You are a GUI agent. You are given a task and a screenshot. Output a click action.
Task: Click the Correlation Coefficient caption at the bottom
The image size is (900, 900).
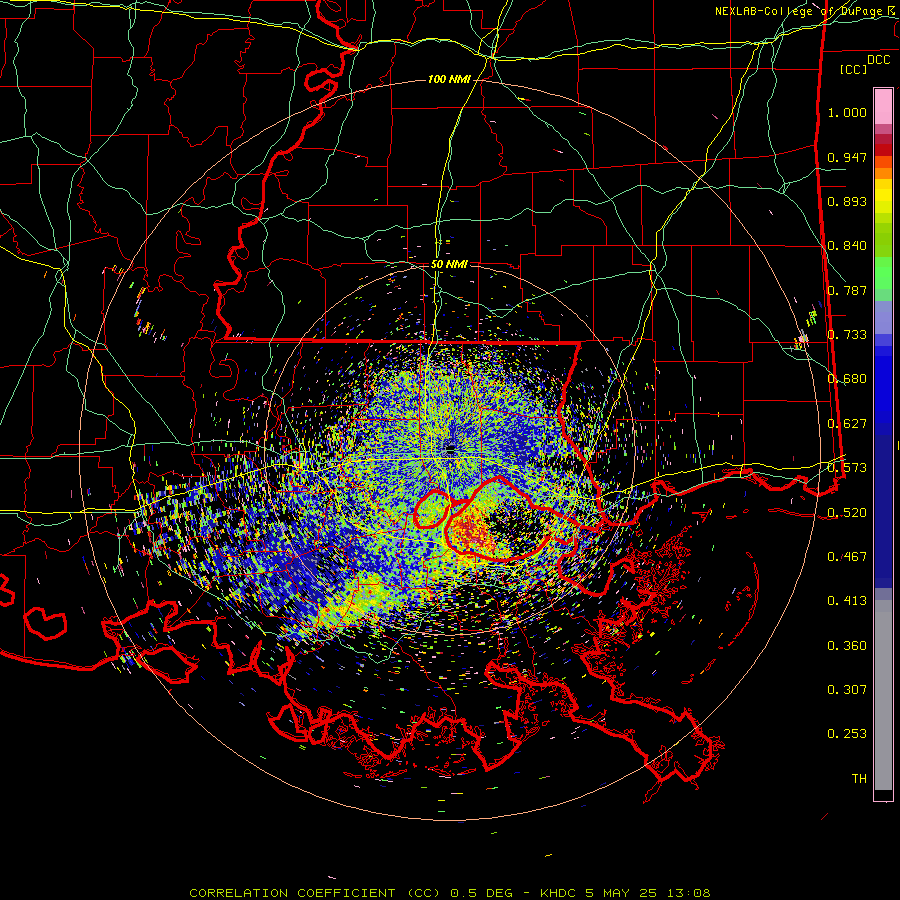pos(450,893)
